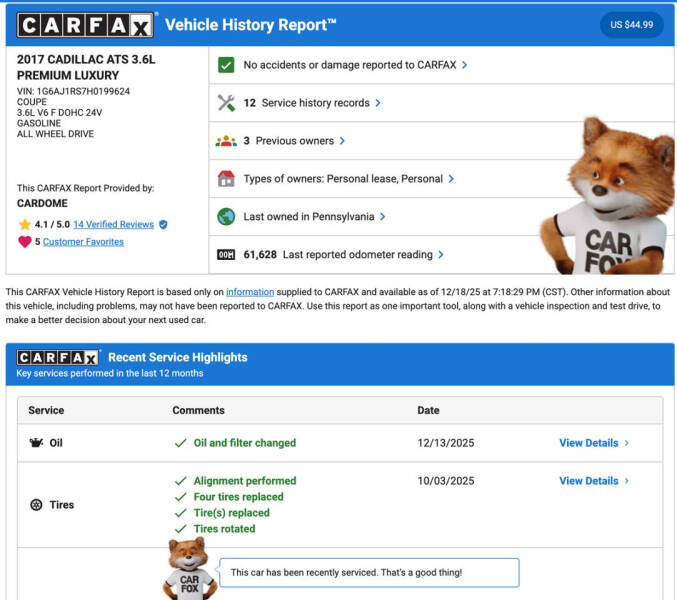Follow the 'information' link in disclaimer

click(x=249, y=291)
